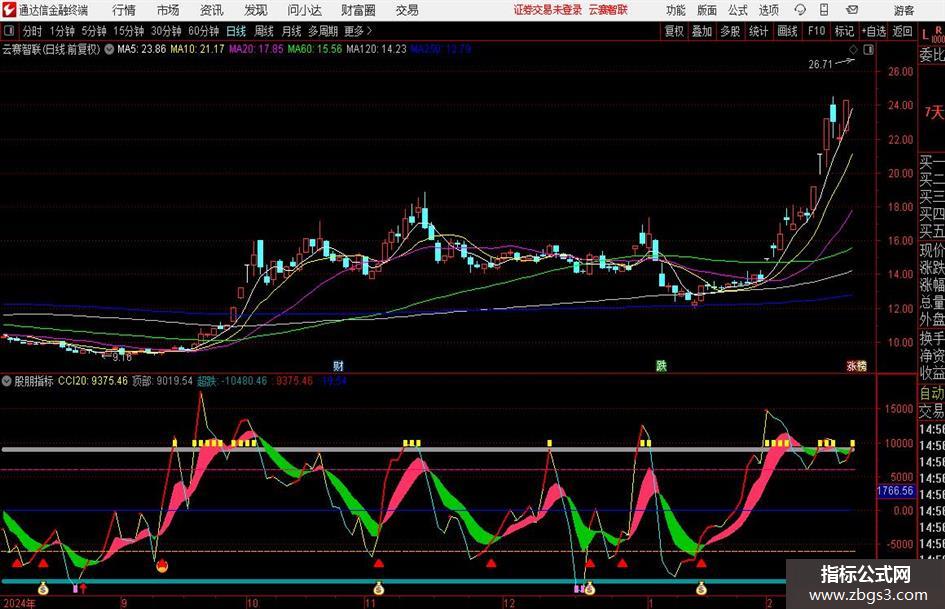Open the 资讯 menu

tap(212, 10)
